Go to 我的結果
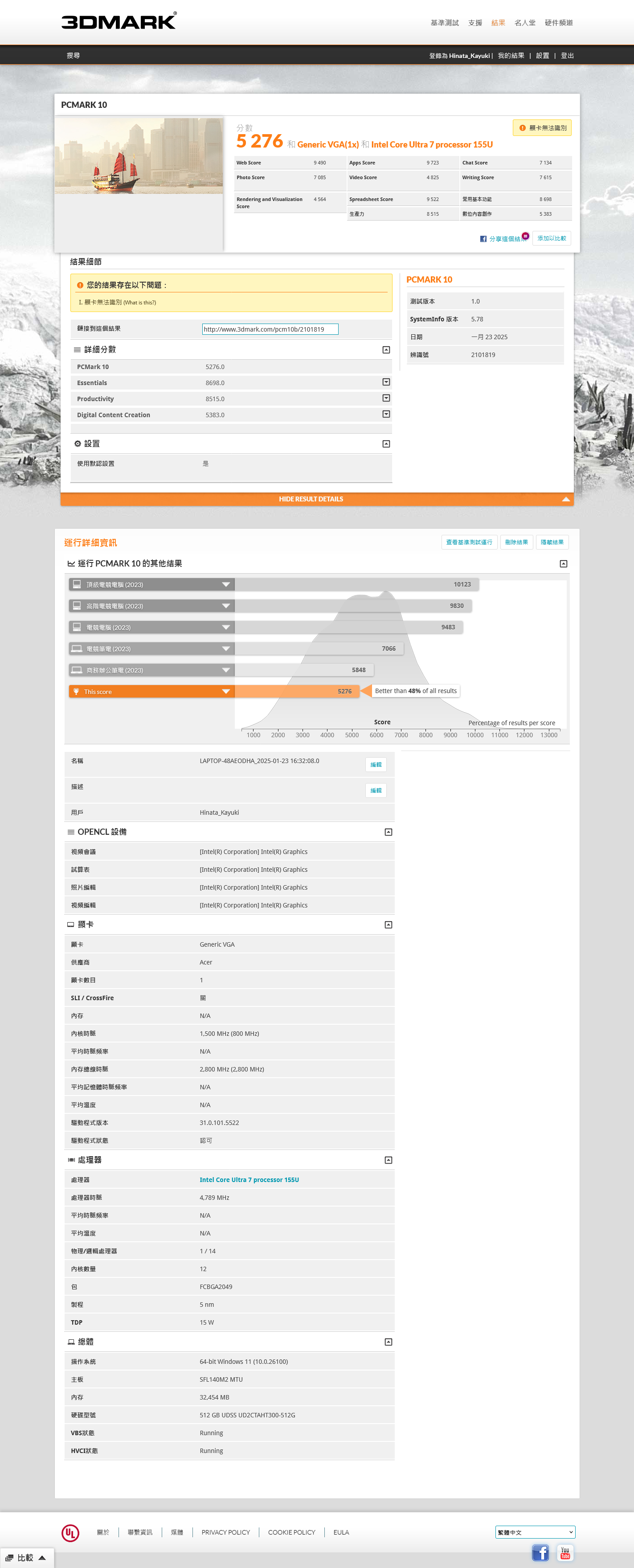Image resolution: width=634 pixels, height=1568 pixels. pos(511,55)
